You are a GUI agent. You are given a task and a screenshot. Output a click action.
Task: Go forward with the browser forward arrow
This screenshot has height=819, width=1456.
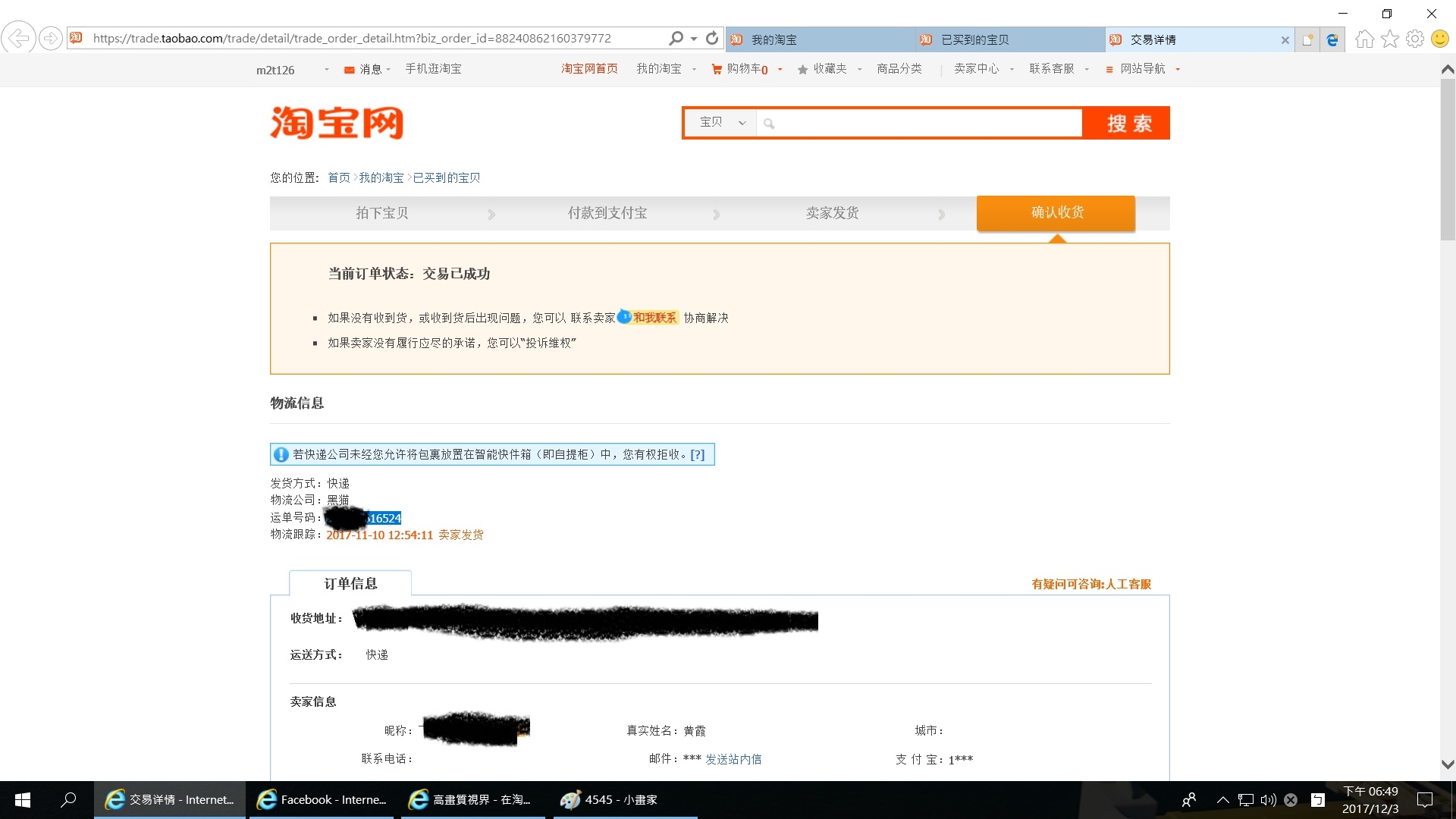click(x=51, y=38)
